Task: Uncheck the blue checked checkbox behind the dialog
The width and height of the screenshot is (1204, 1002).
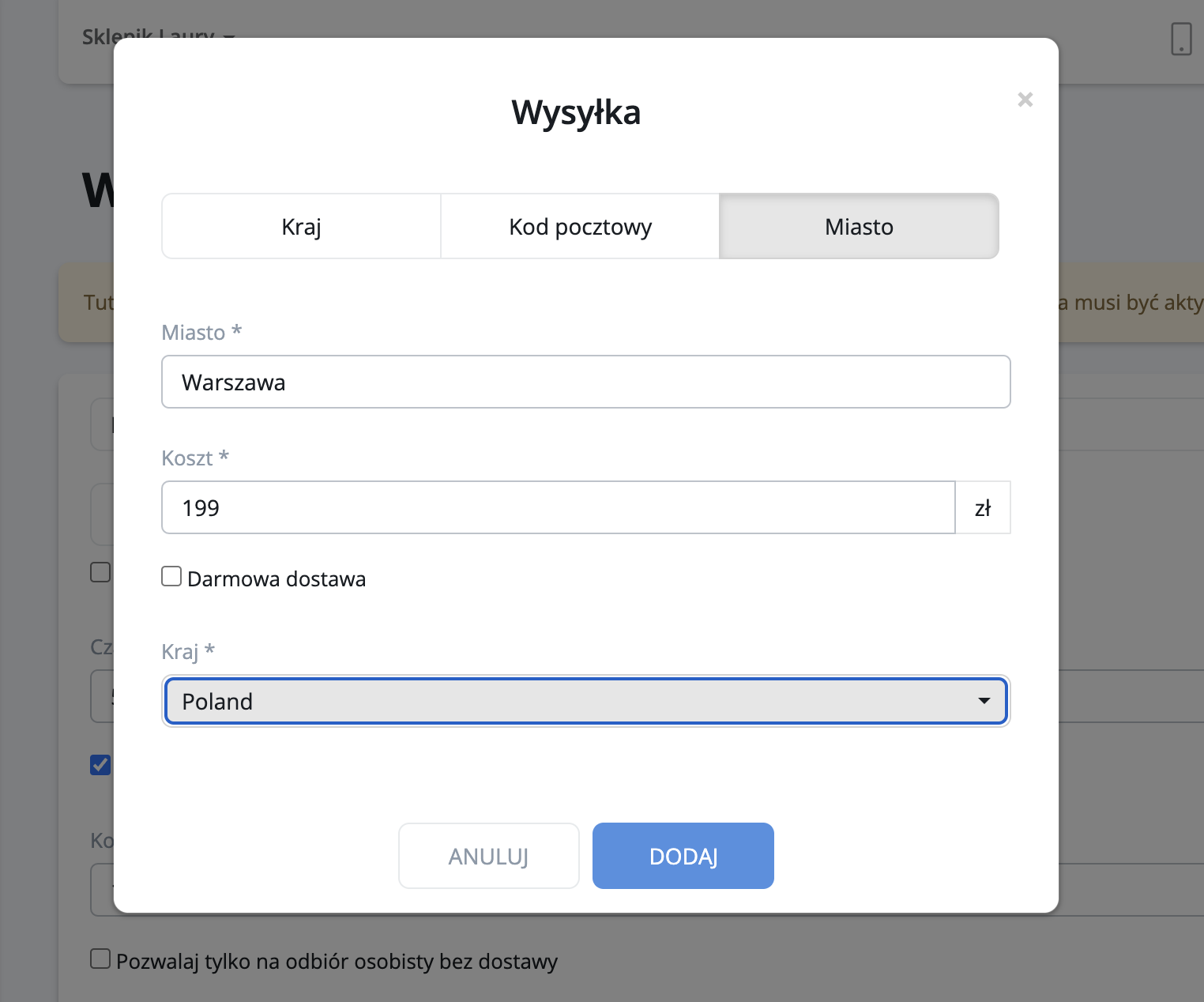Action: [100, 765]
